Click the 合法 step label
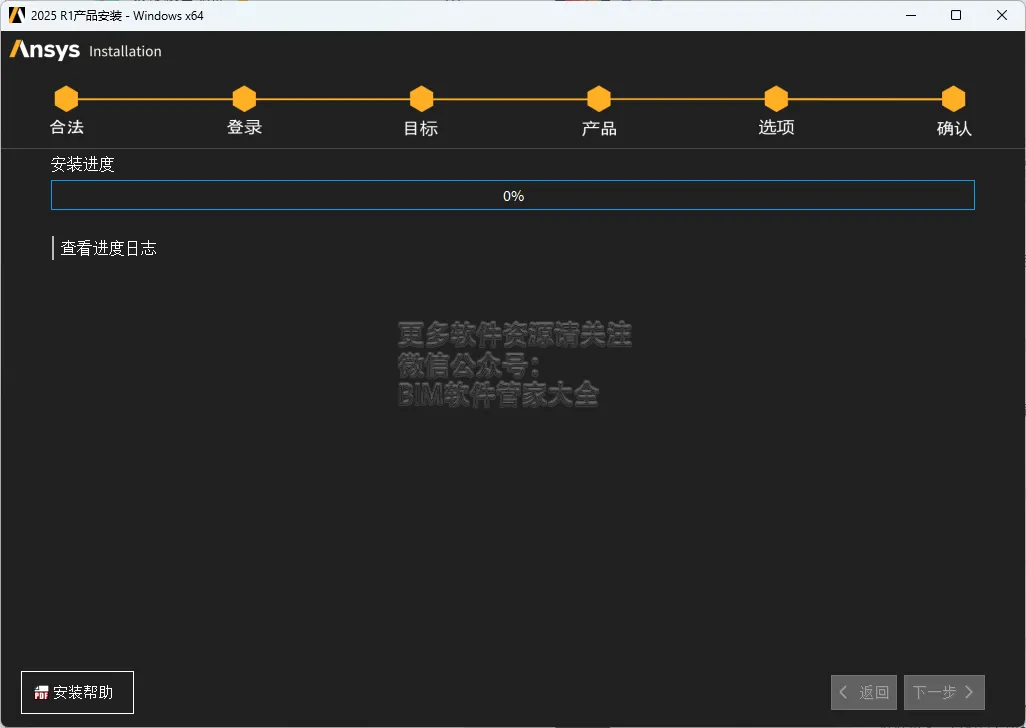This screenshot has height=728, width=1026. 67,127
